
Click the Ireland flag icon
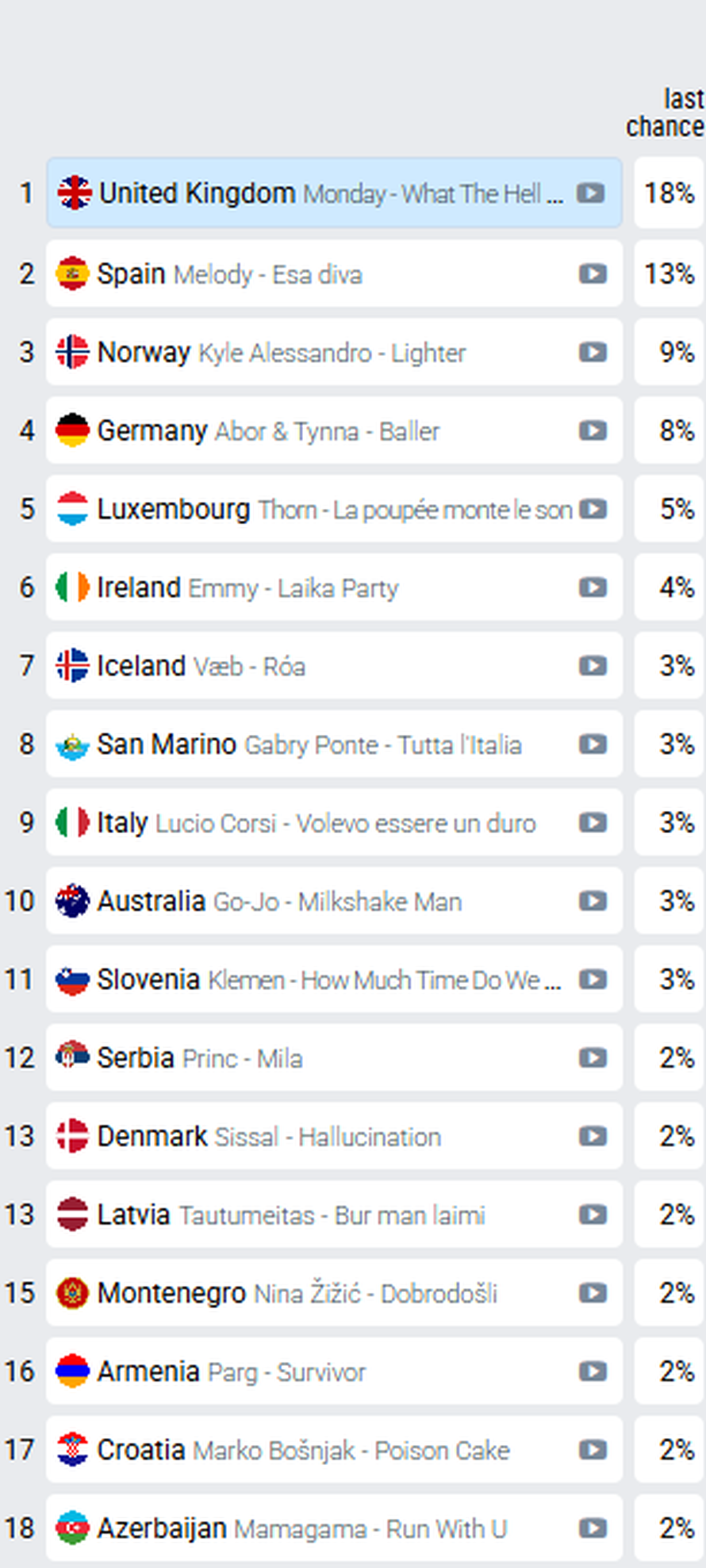(x=72, y=588)
